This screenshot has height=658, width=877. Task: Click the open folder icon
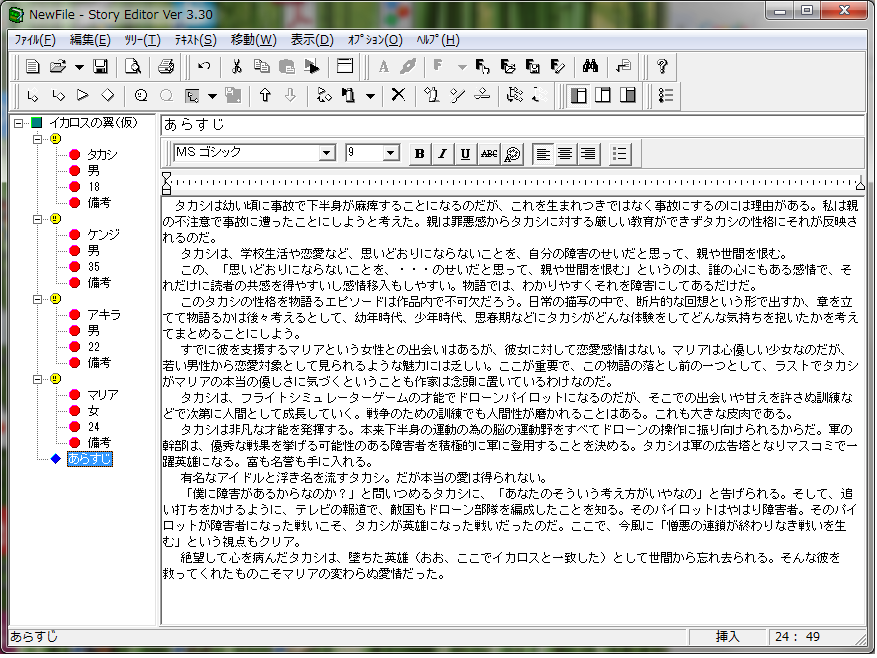click(x=58, y=67)
